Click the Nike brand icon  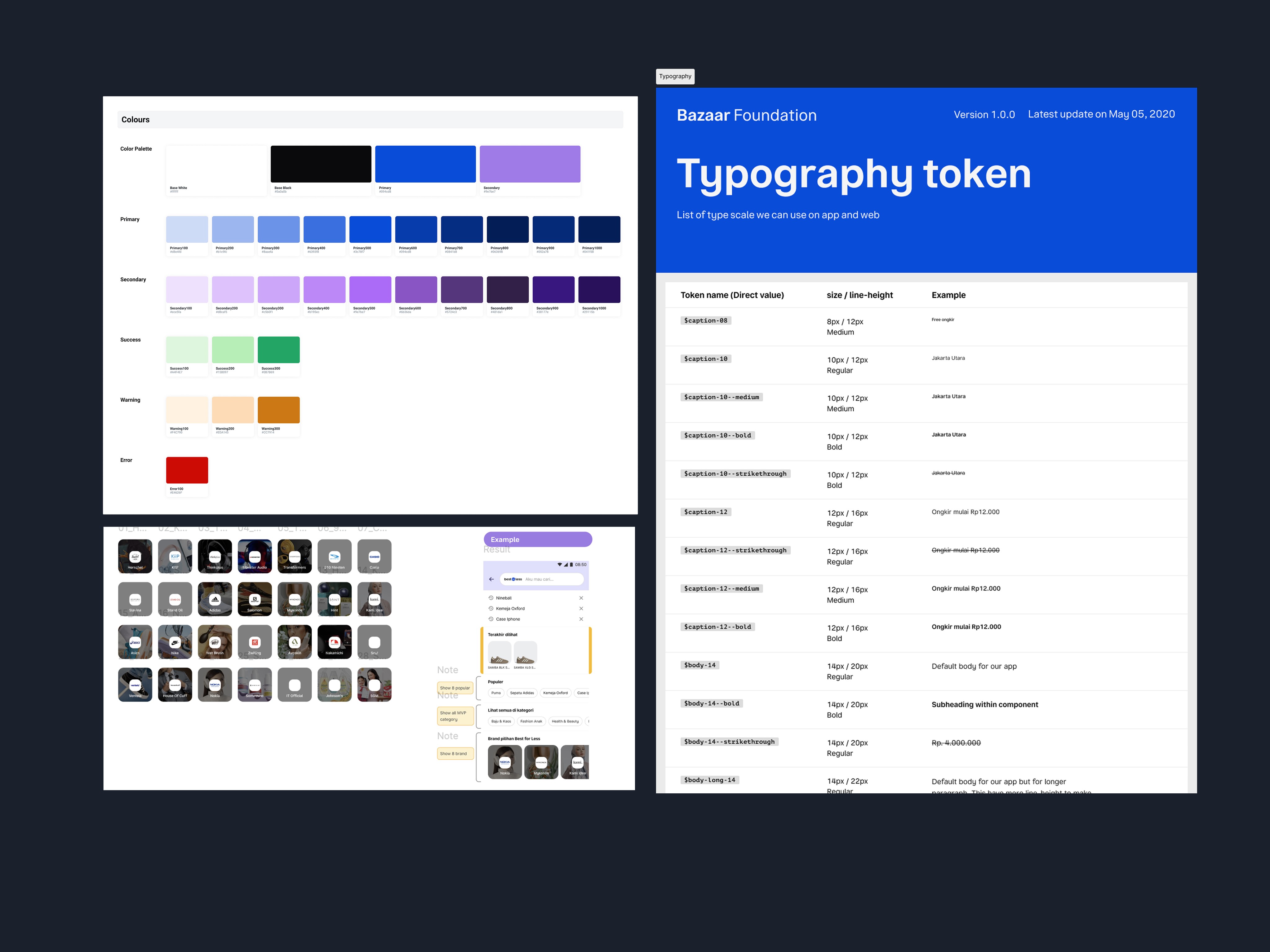coord(175,644)
